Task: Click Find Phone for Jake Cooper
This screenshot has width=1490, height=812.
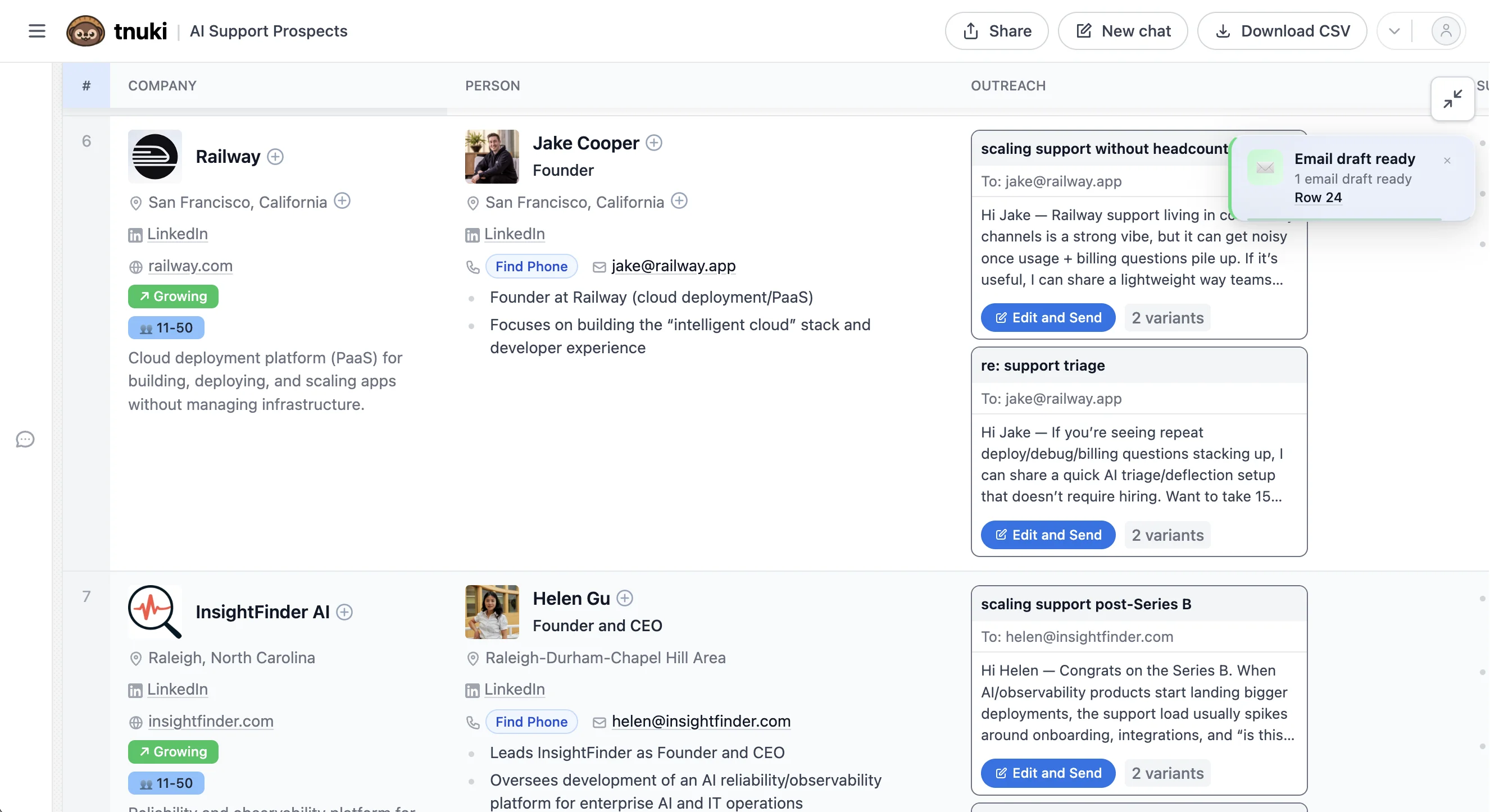Action: tap(531, 266)
